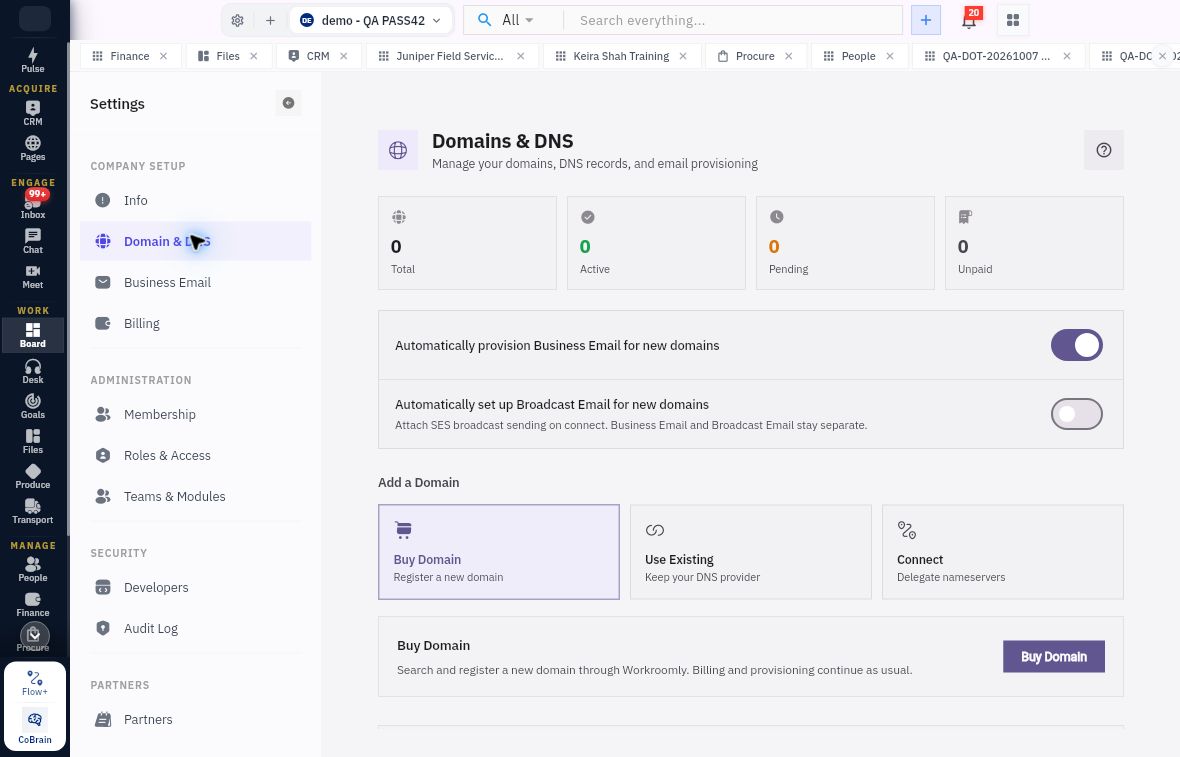
Task: Expand the All search filter dropdown
Action: click(518, 20)
